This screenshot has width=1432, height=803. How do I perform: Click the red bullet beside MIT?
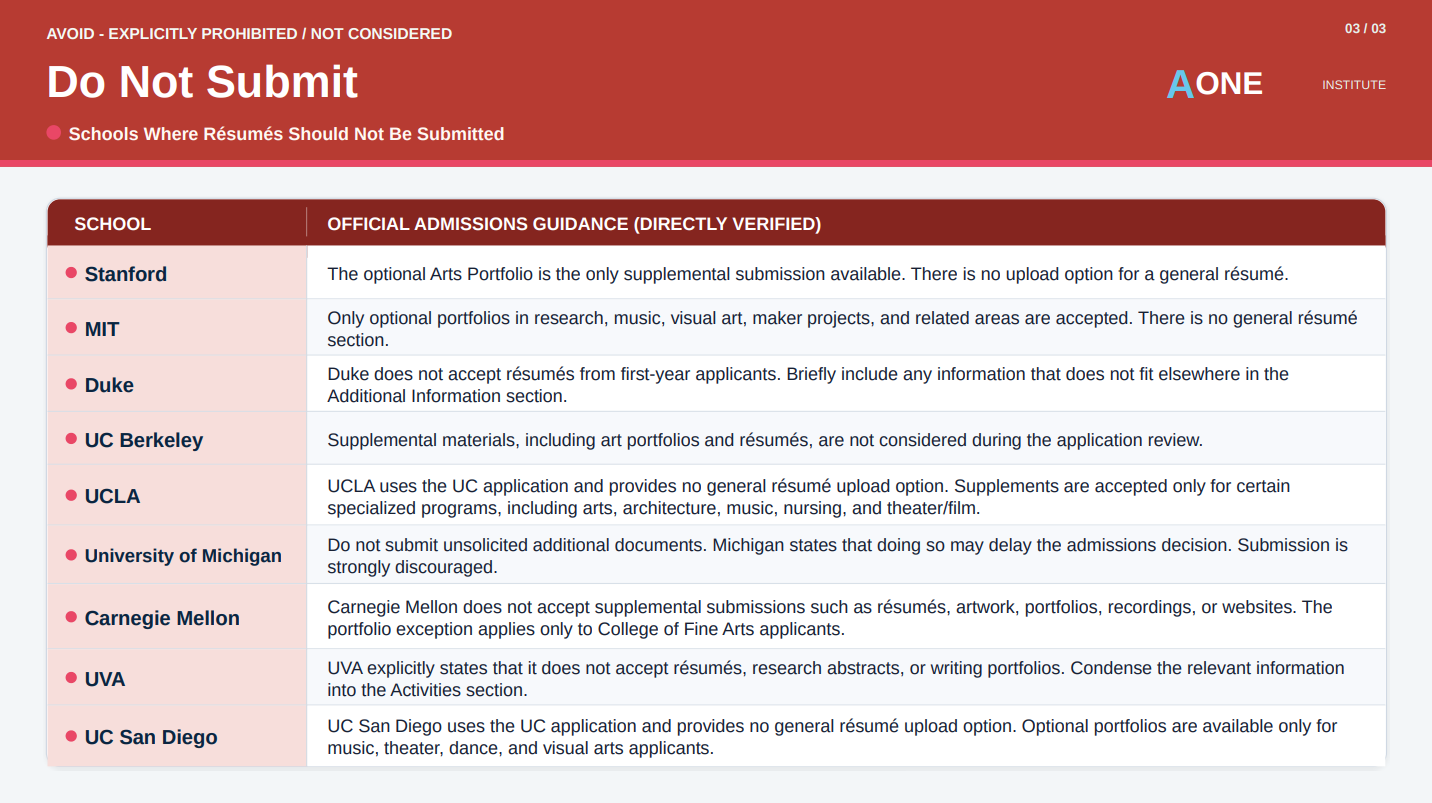click(x=71, y=328)
